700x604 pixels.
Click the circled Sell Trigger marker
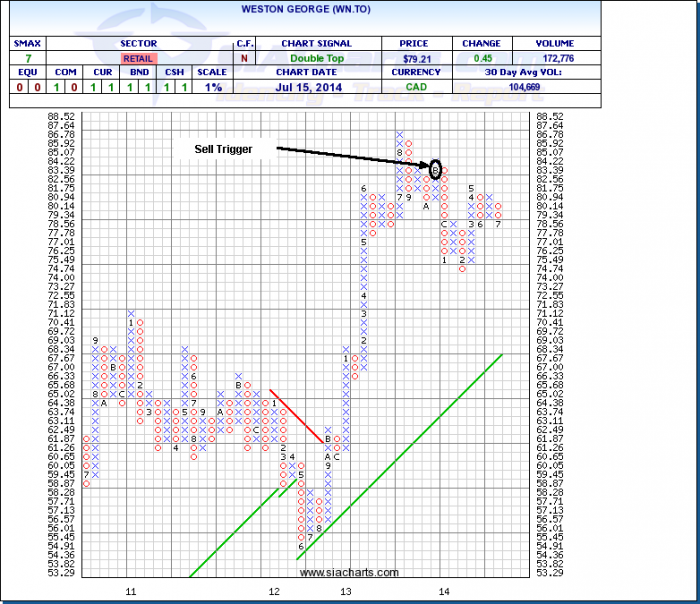pyautogui.click(x=436, y=170)
